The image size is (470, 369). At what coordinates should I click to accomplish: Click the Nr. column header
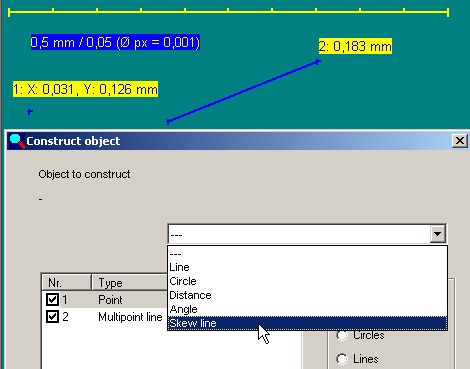66,283
